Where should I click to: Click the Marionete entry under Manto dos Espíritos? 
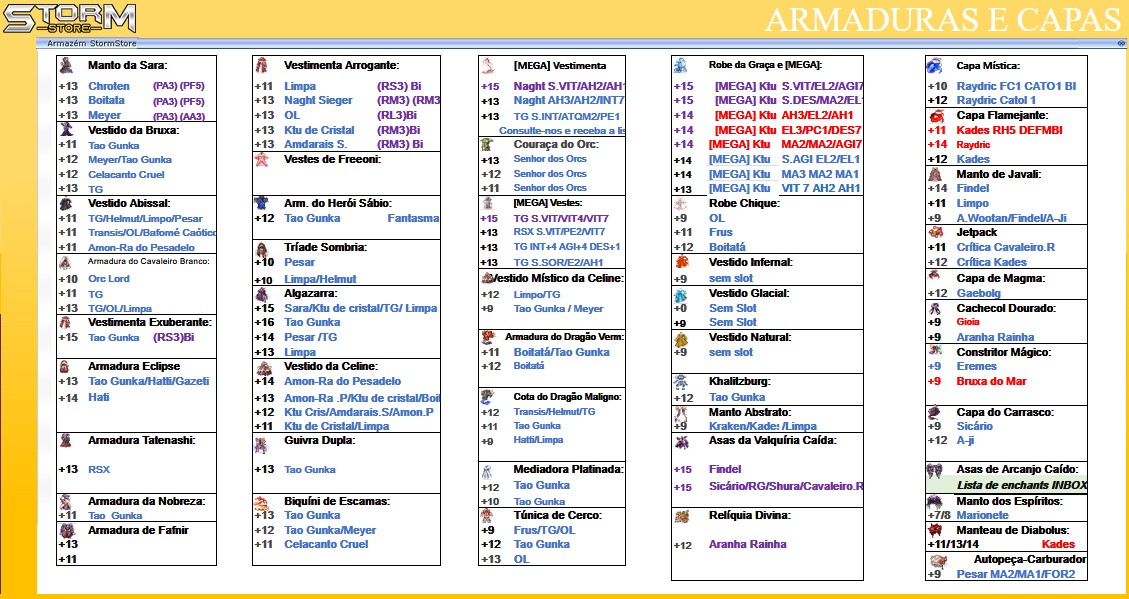coord(982,515)
